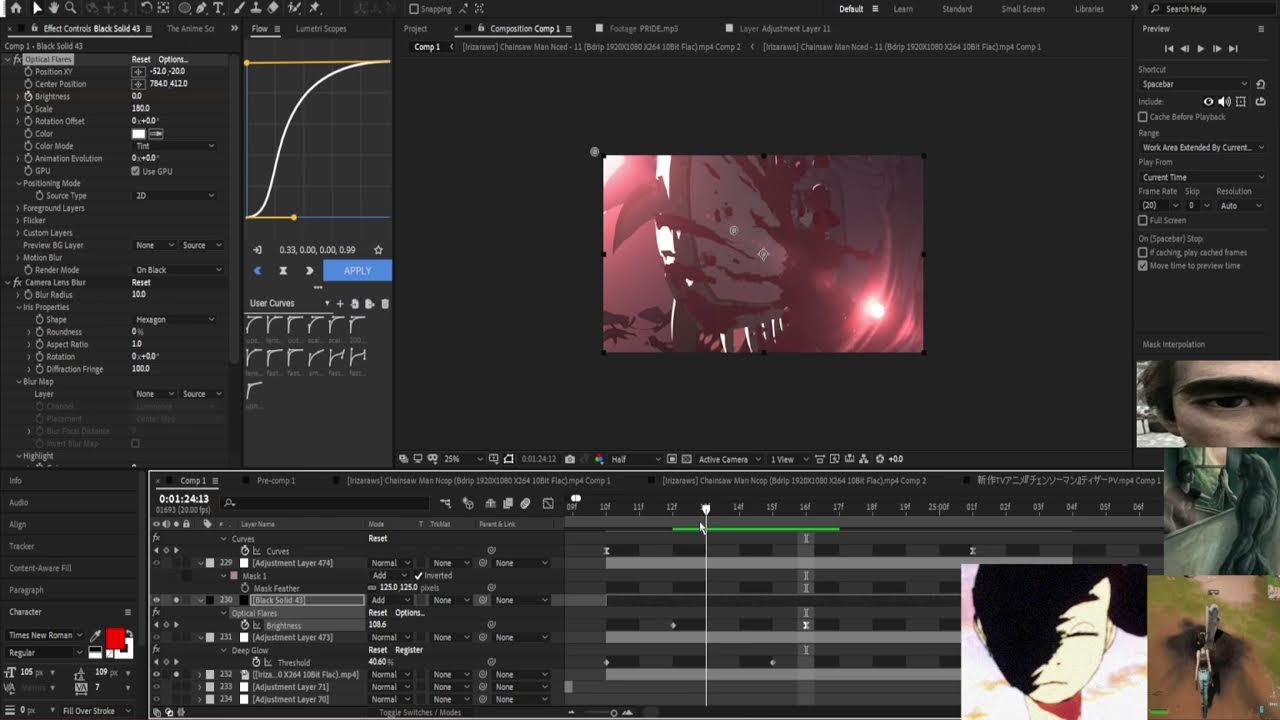Click Register for the Deep Glow effect
Screen dimensions: 1280x720
(409, 650)
